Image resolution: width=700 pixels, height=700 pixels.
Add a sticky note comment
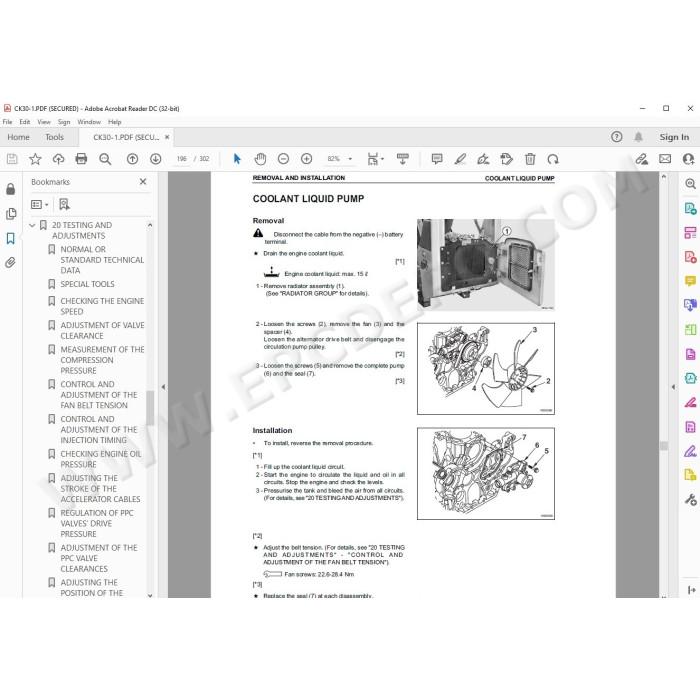tap(437, 159)
